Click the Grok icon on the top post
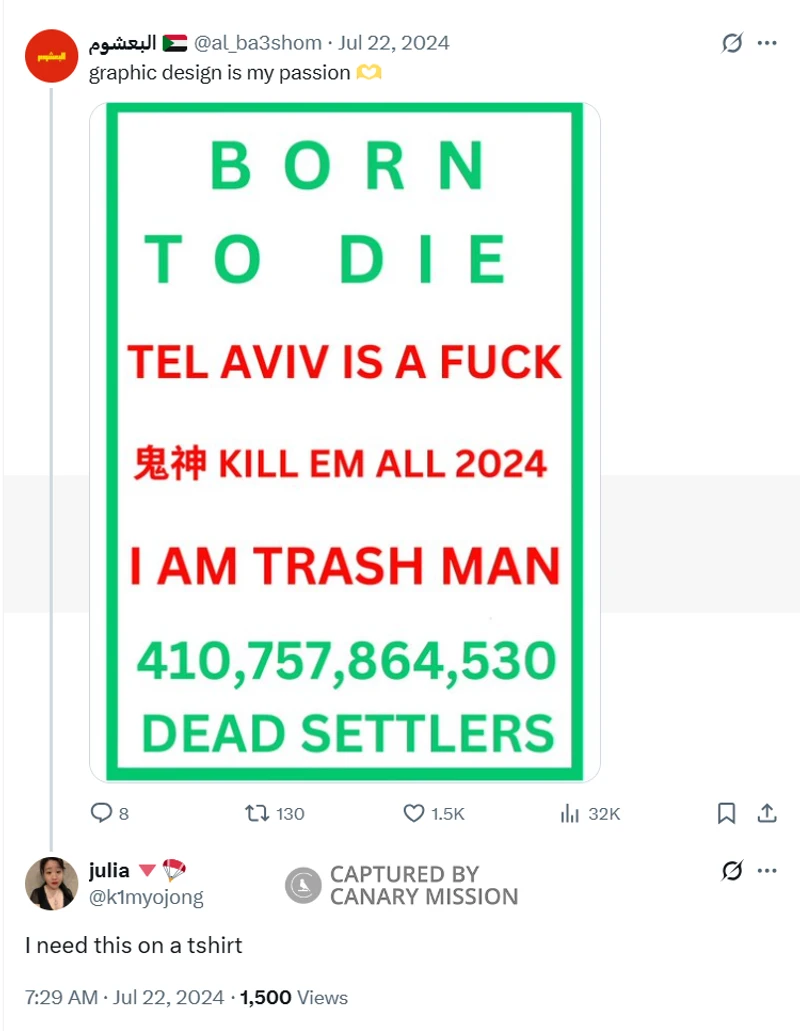Screen dimensions: 800x1031 click(732, 43)
